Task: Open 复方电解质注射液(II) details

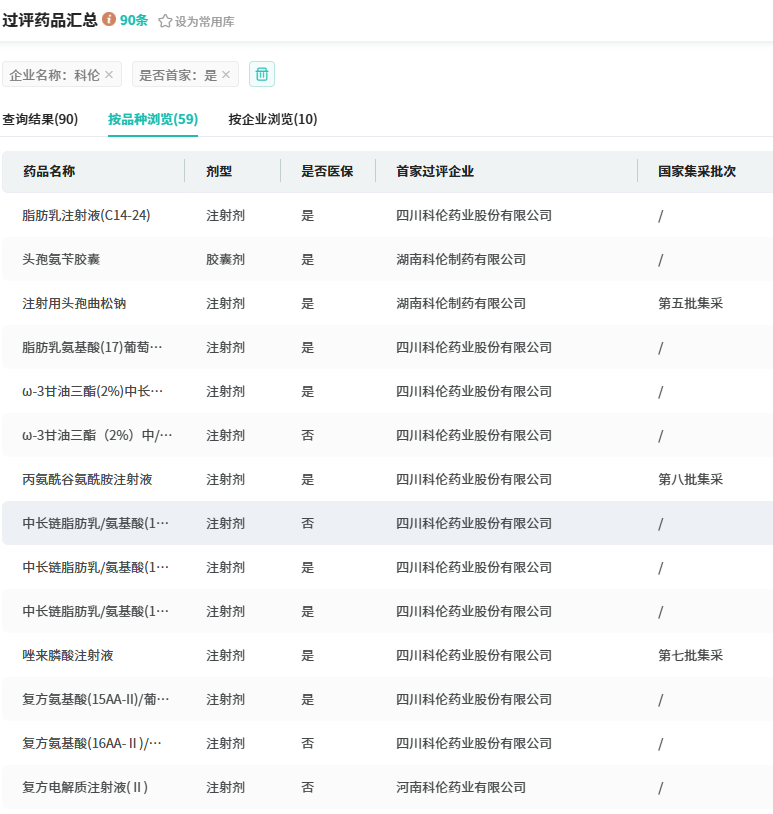Action: pyautogui.click(x=86, y=787)
